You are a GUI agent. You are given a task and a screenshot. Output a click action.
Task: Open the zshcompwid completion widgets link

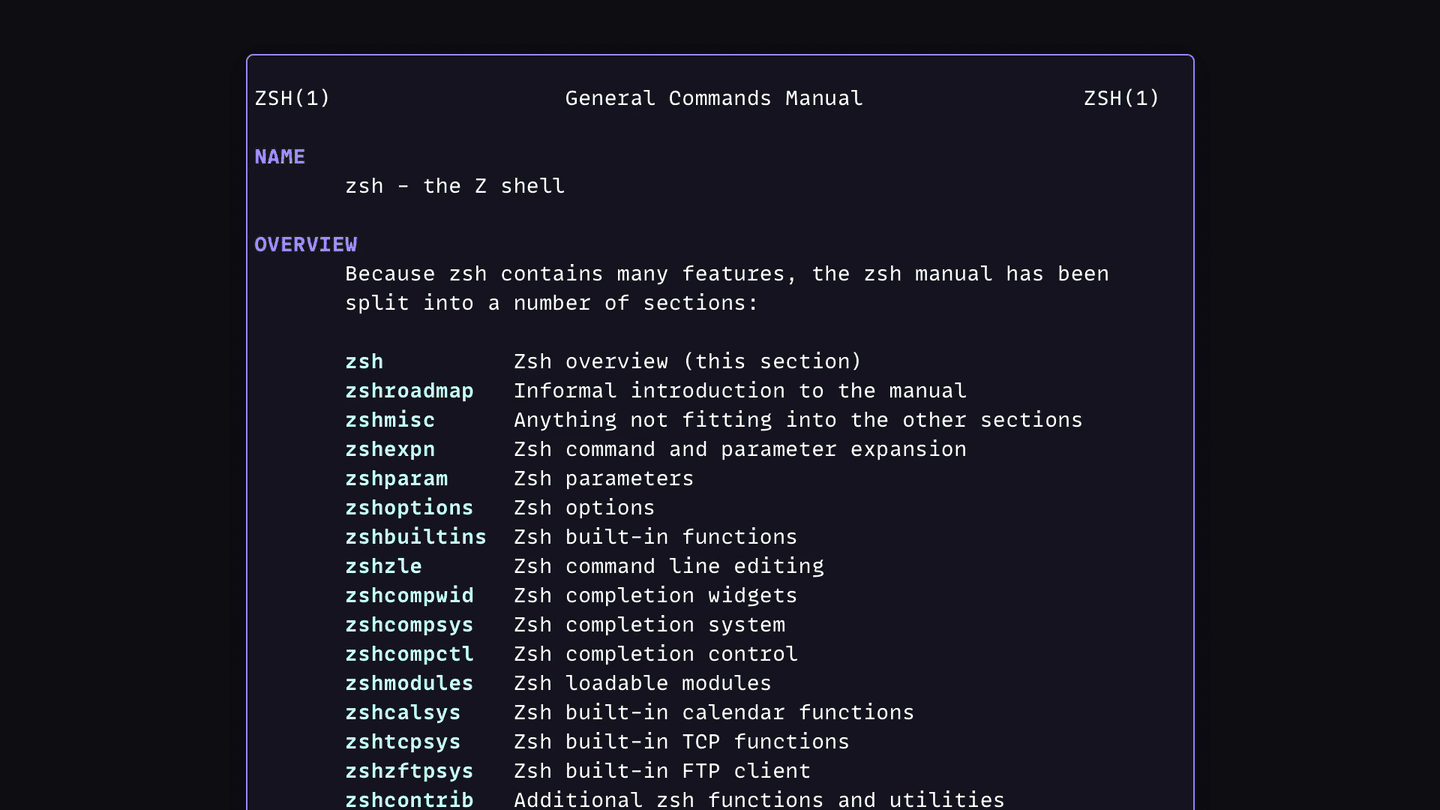point(409,595)
